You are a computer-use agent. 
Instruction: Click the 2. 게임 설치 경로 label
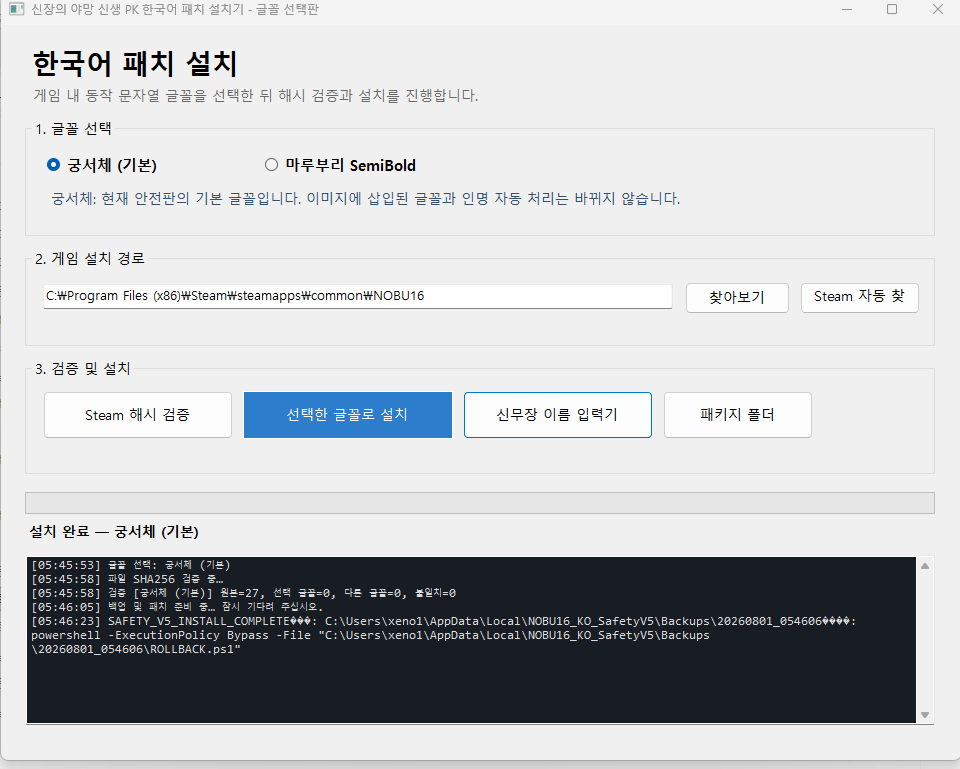(x=90, y=259)
